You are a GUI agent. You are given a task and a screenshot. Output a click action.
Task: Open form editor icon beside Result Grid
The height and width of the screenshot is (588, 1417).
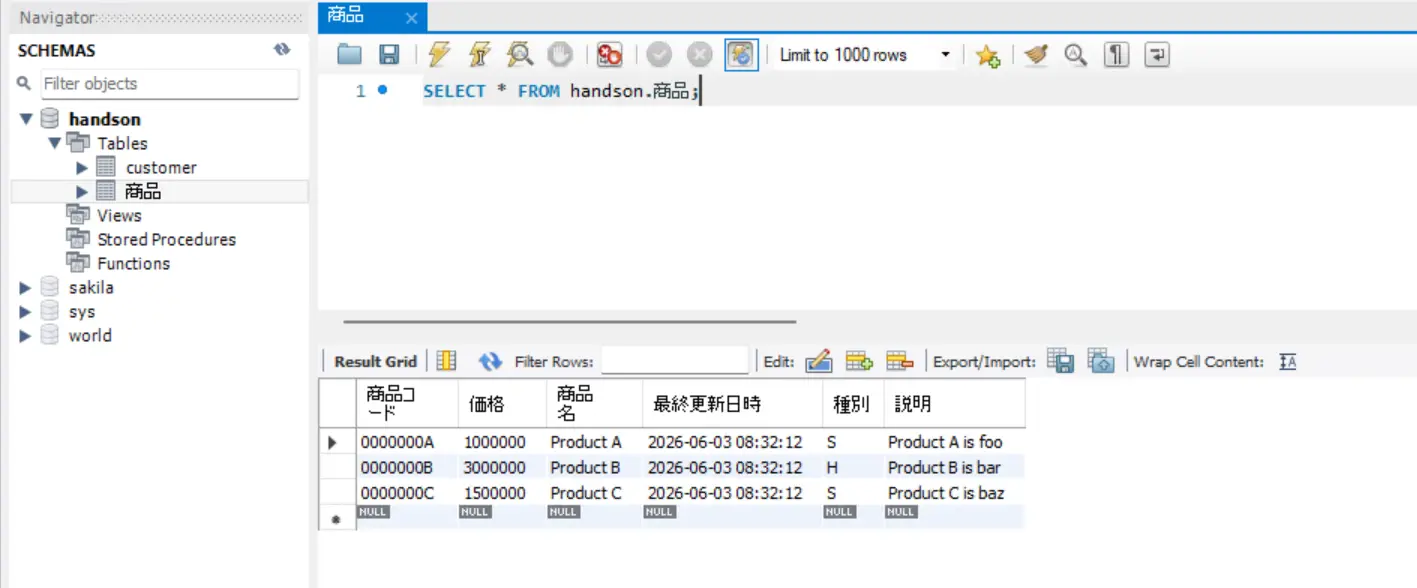[x=446, y=361]
